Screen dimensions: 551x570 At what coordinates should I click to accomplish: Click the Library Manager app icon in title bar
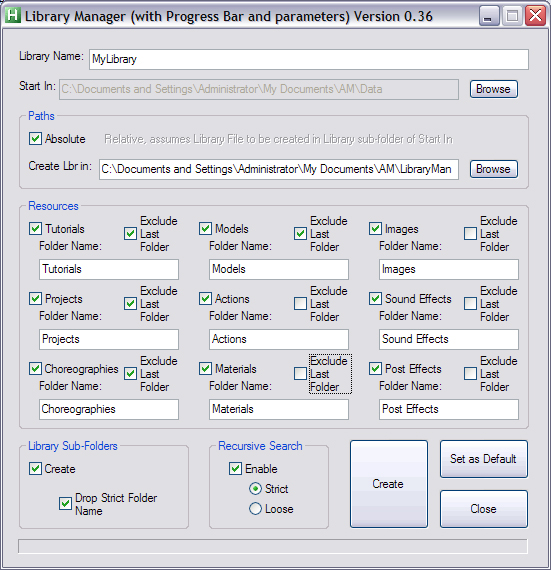[x=13, y=16]
